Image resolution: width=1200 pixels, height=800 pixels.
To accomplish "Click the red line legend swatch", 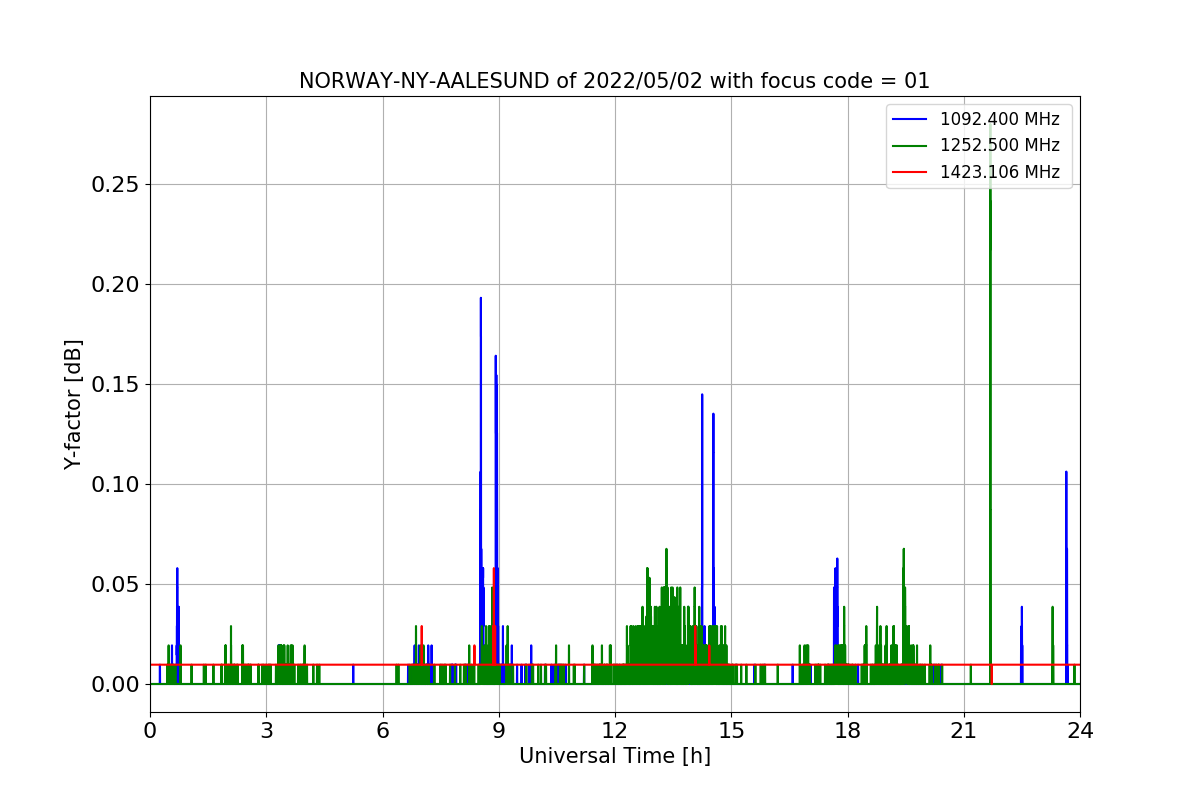I will pyautogui.click(x=909, y=172).
